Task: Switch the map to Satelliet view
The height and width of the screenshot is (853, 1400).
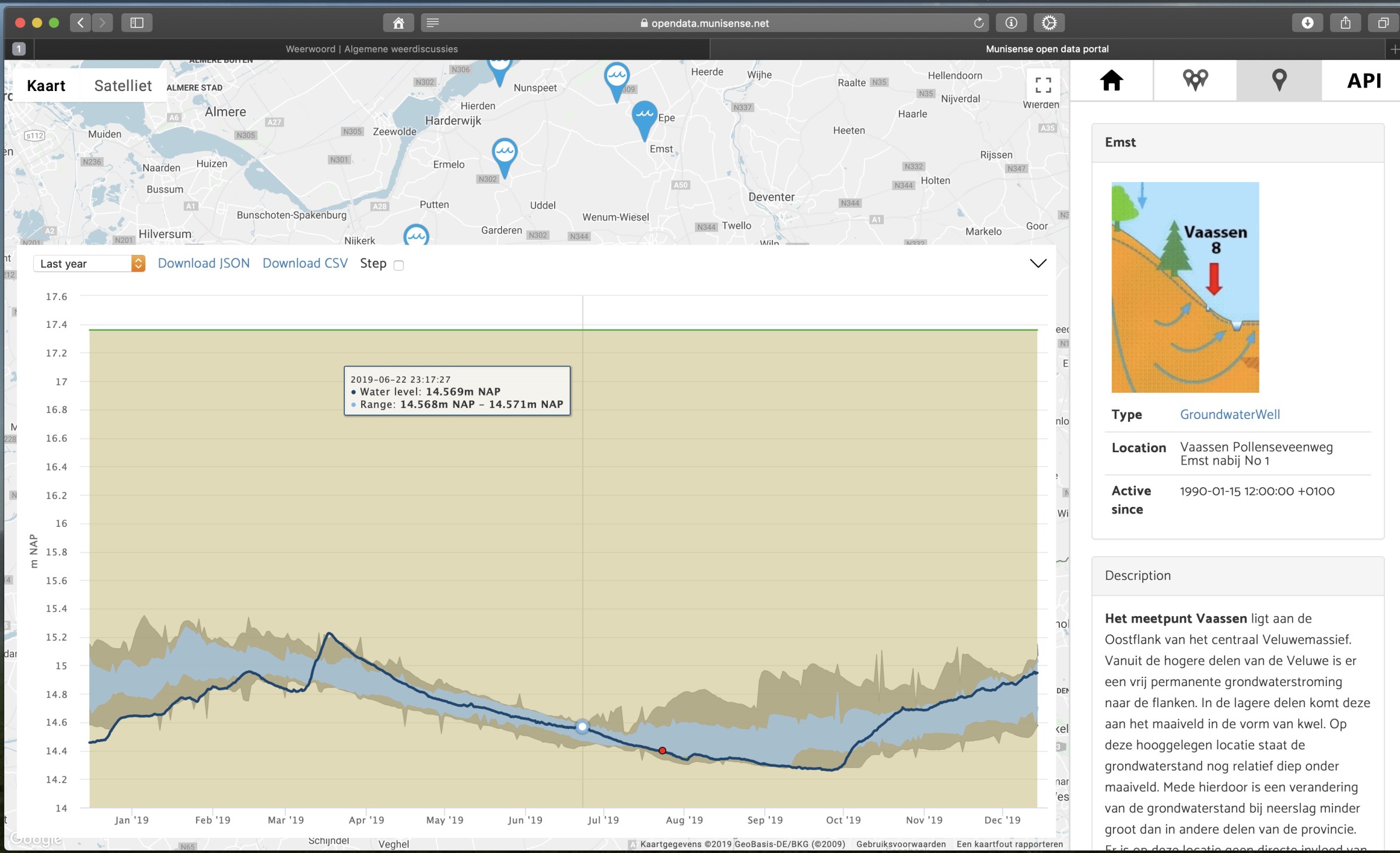Action: (x=123, y=86)
